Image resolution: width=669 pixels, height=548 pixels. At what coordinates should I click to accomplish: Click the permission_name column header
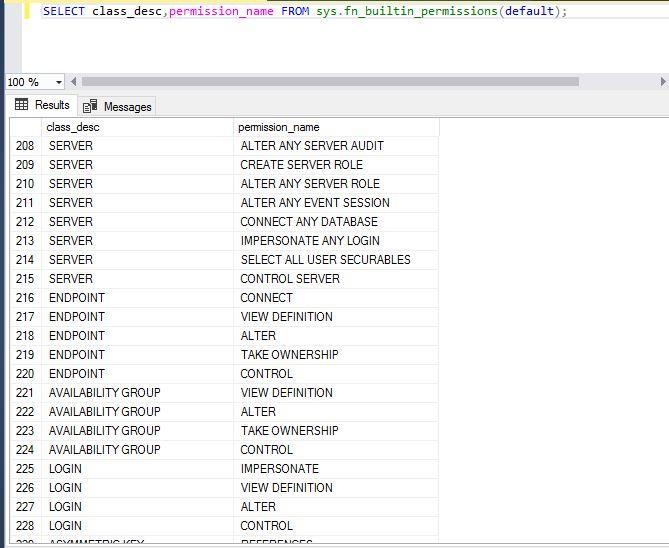(336, 127)
